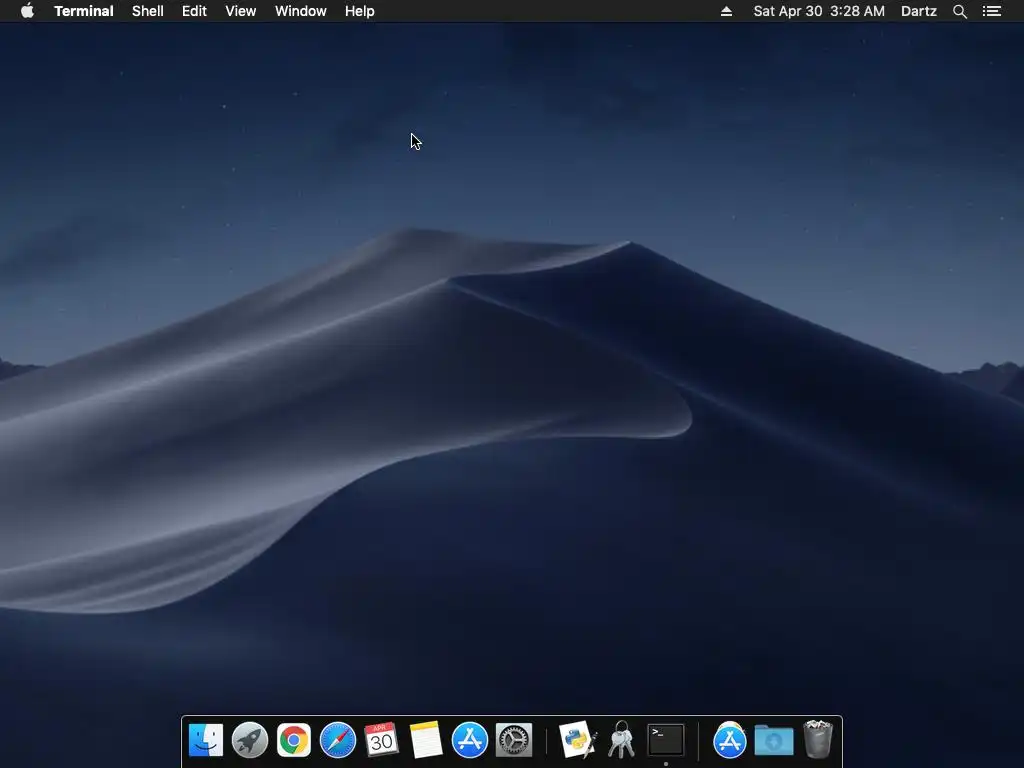The width and height of the screenshot is (1024, 768).
Task: Open Google Chrome from the Dock
Action: click(x=294, y=740)
